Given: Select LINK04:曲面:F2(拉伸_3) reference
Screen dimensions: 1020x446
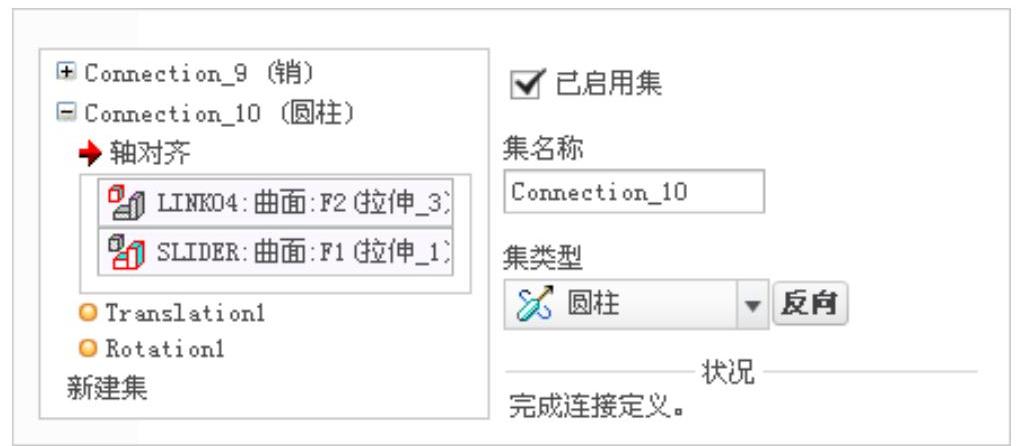Looking at the screenshot, I should click(x=275, y=203).
